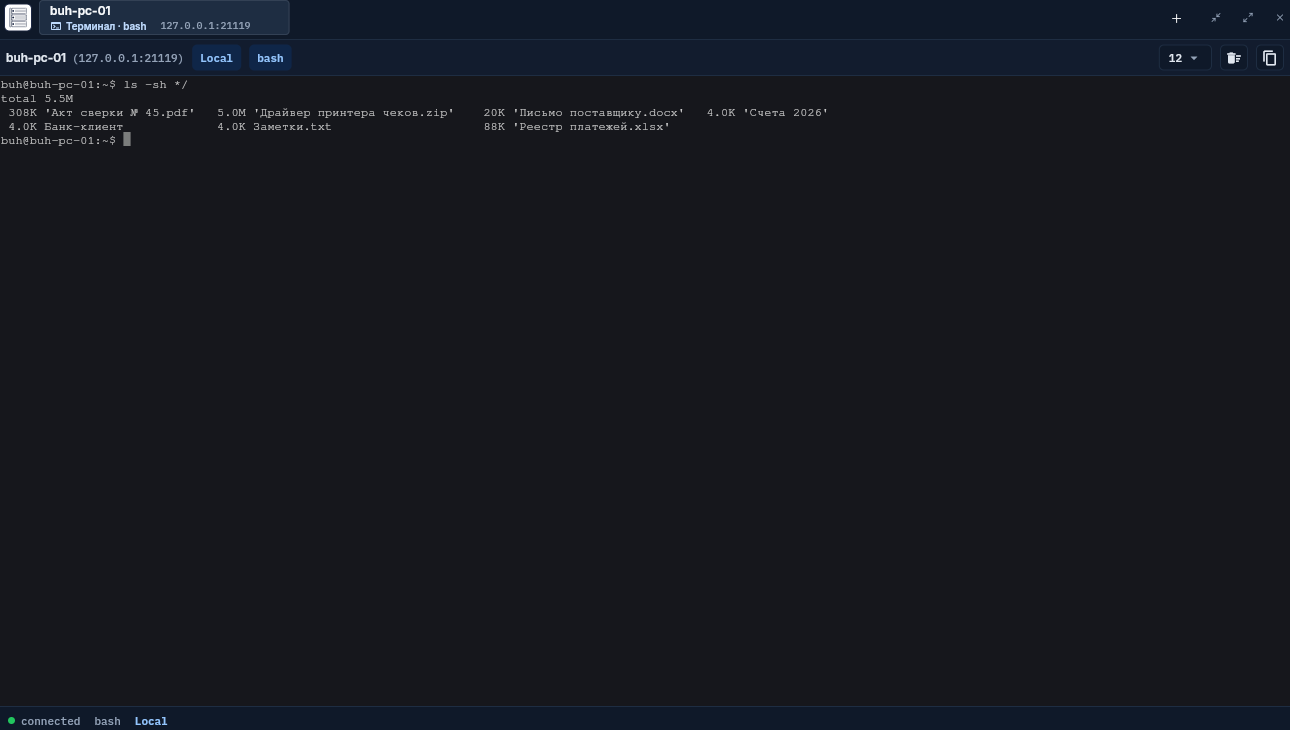This screenshot has width=1290, height=730.
Task: Select the buh-pc-01 session tab
Action: 164,18
